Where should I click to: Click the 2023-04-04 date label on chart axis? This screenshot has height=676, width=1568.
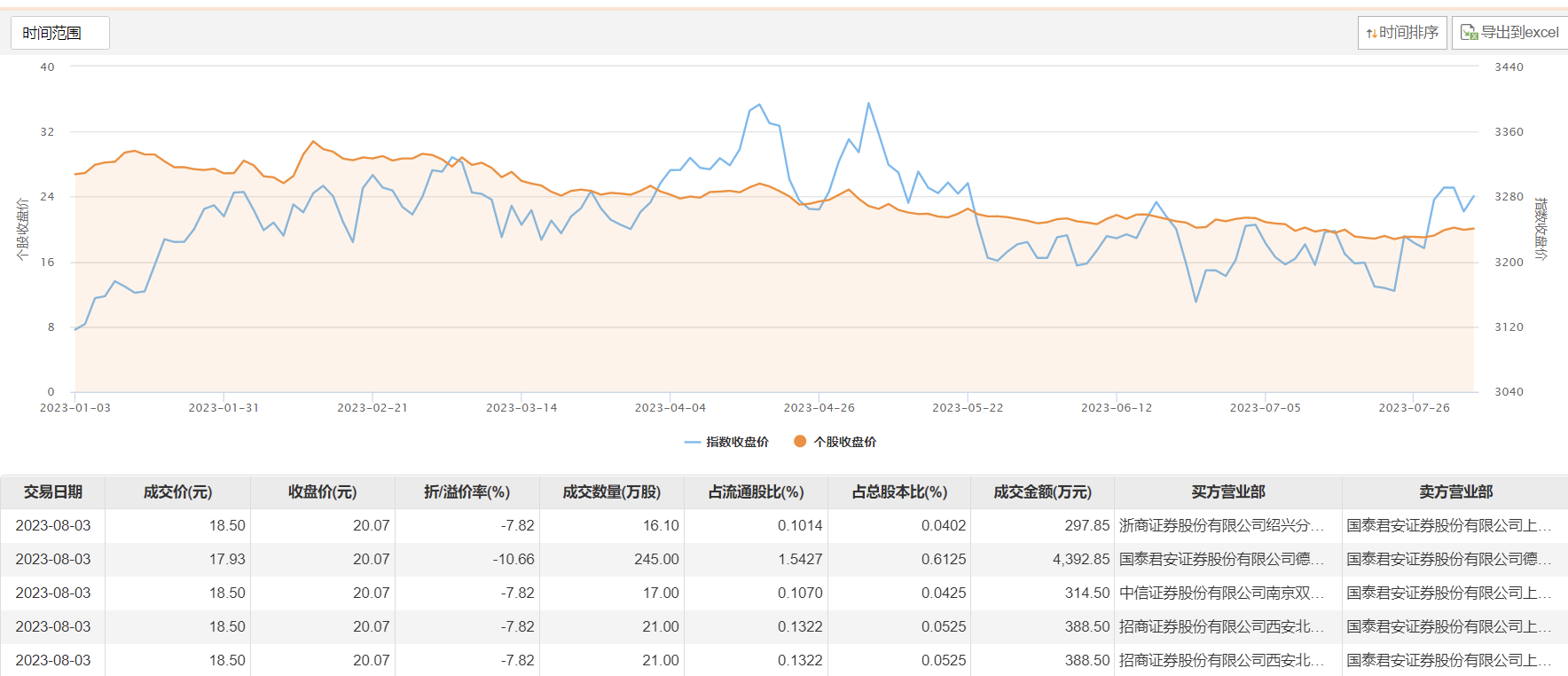[670, 408]
